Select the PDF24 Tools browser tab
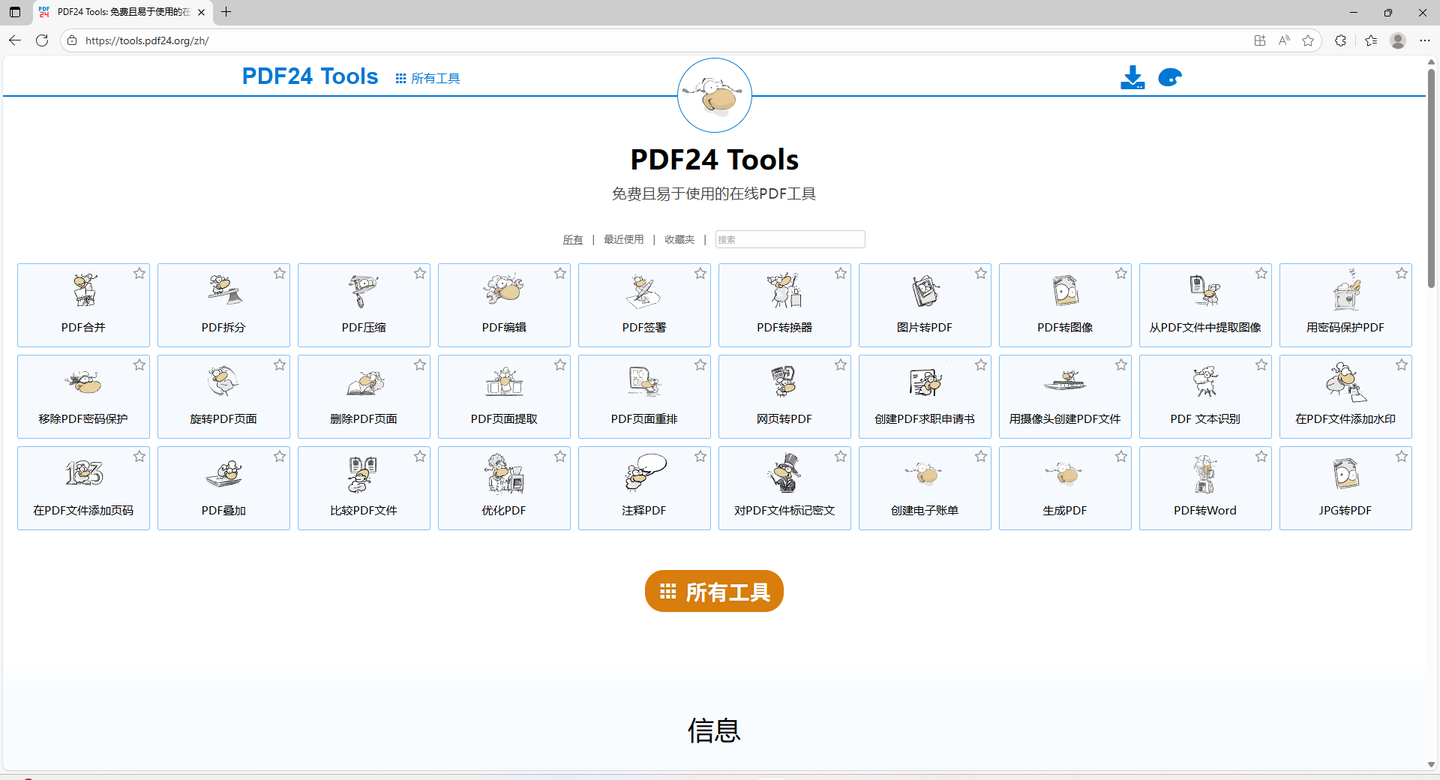This screenshot has height=780, width=1440. 123,12
